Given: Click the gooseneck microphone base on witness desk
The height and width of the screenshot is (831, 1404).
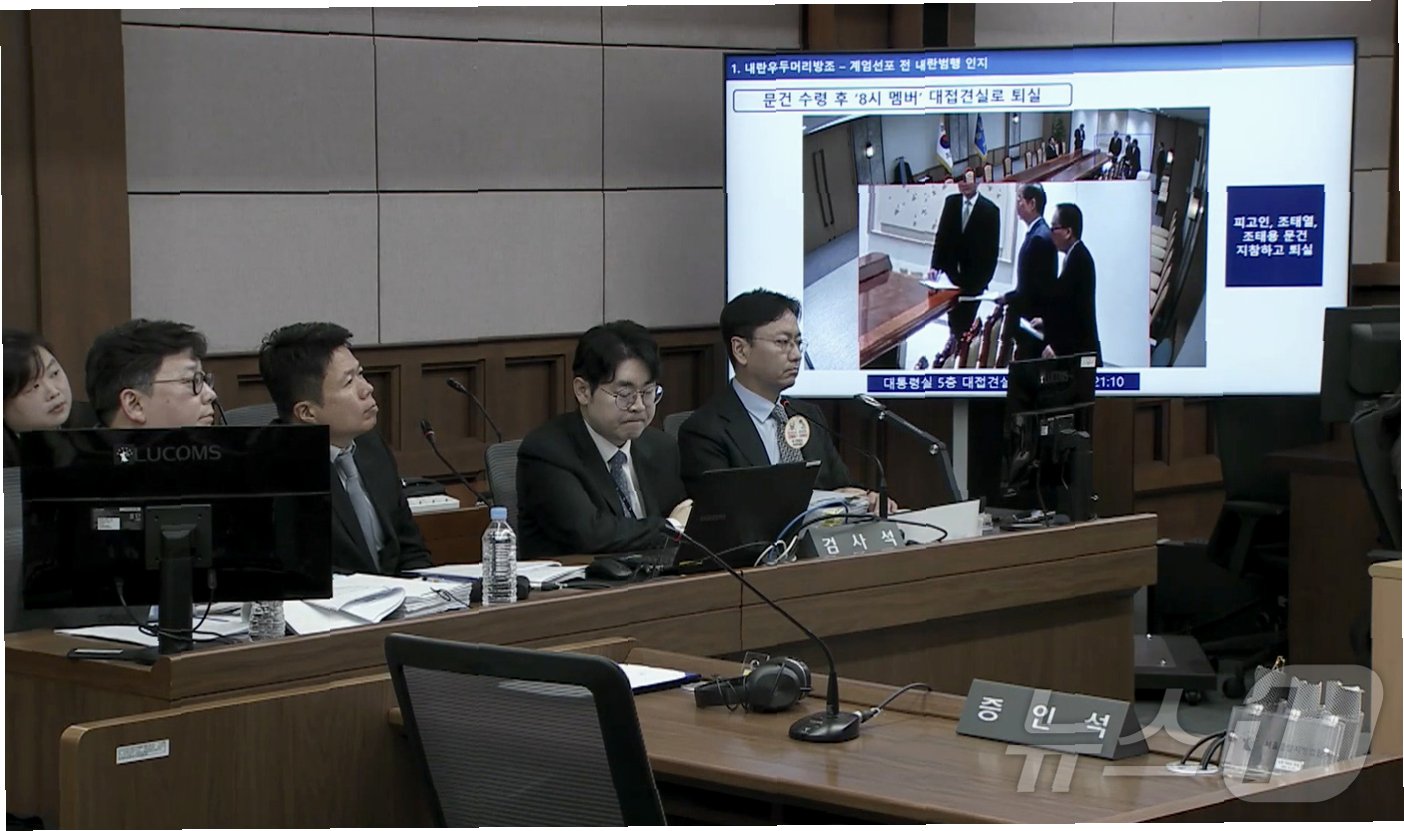Looking at the screenshot, I should point(824,725).
